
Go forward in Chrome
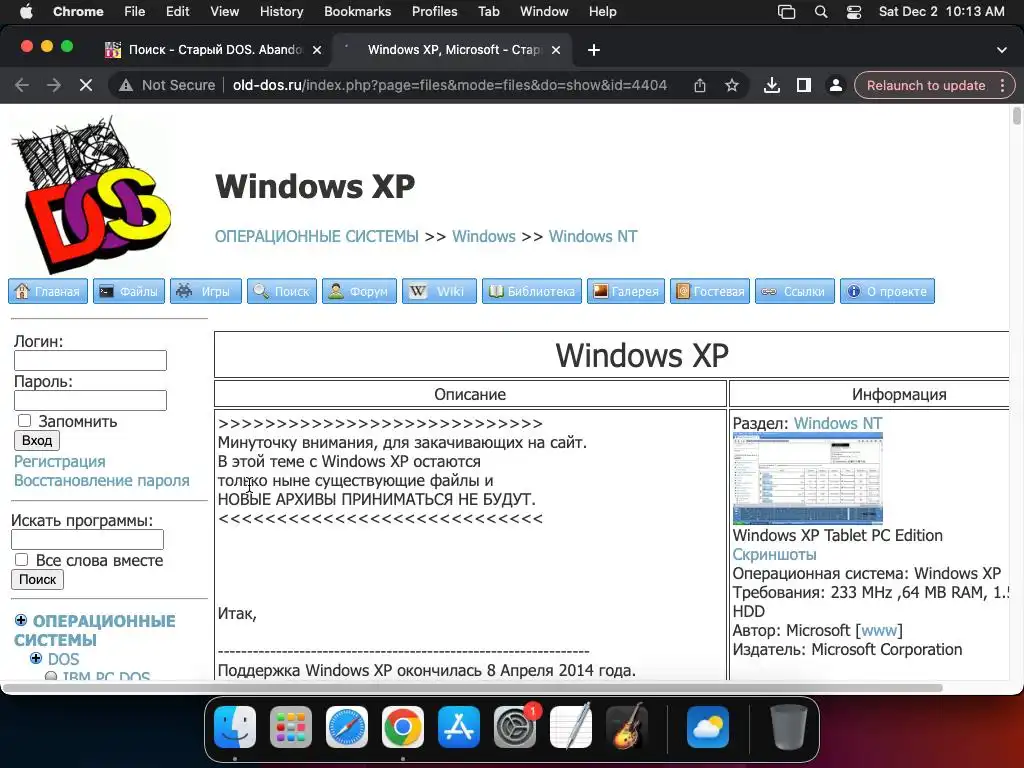[x=54, y=86]
